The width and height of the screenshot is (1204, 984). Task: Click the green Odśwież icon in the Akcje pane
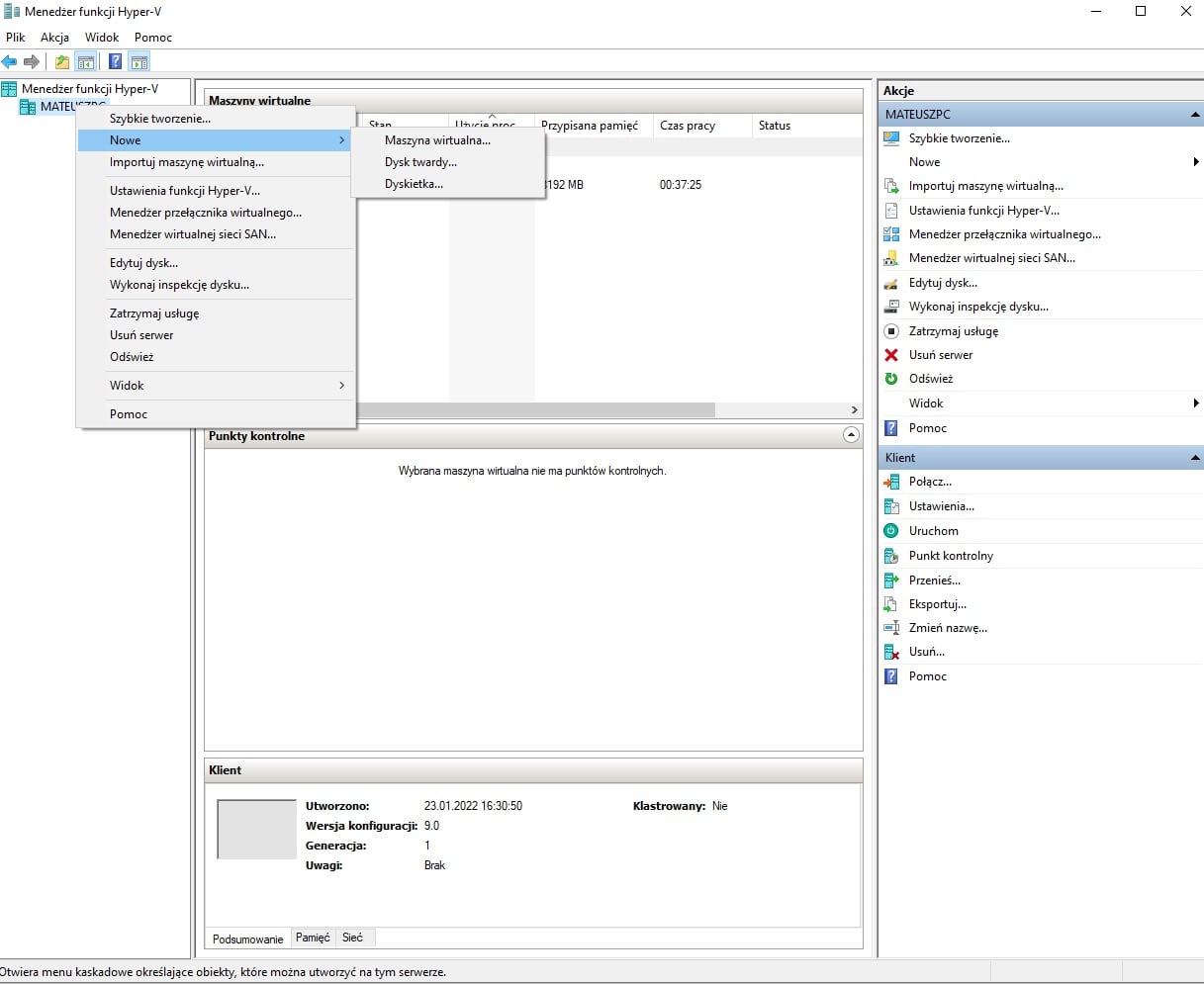pos(891,379)
